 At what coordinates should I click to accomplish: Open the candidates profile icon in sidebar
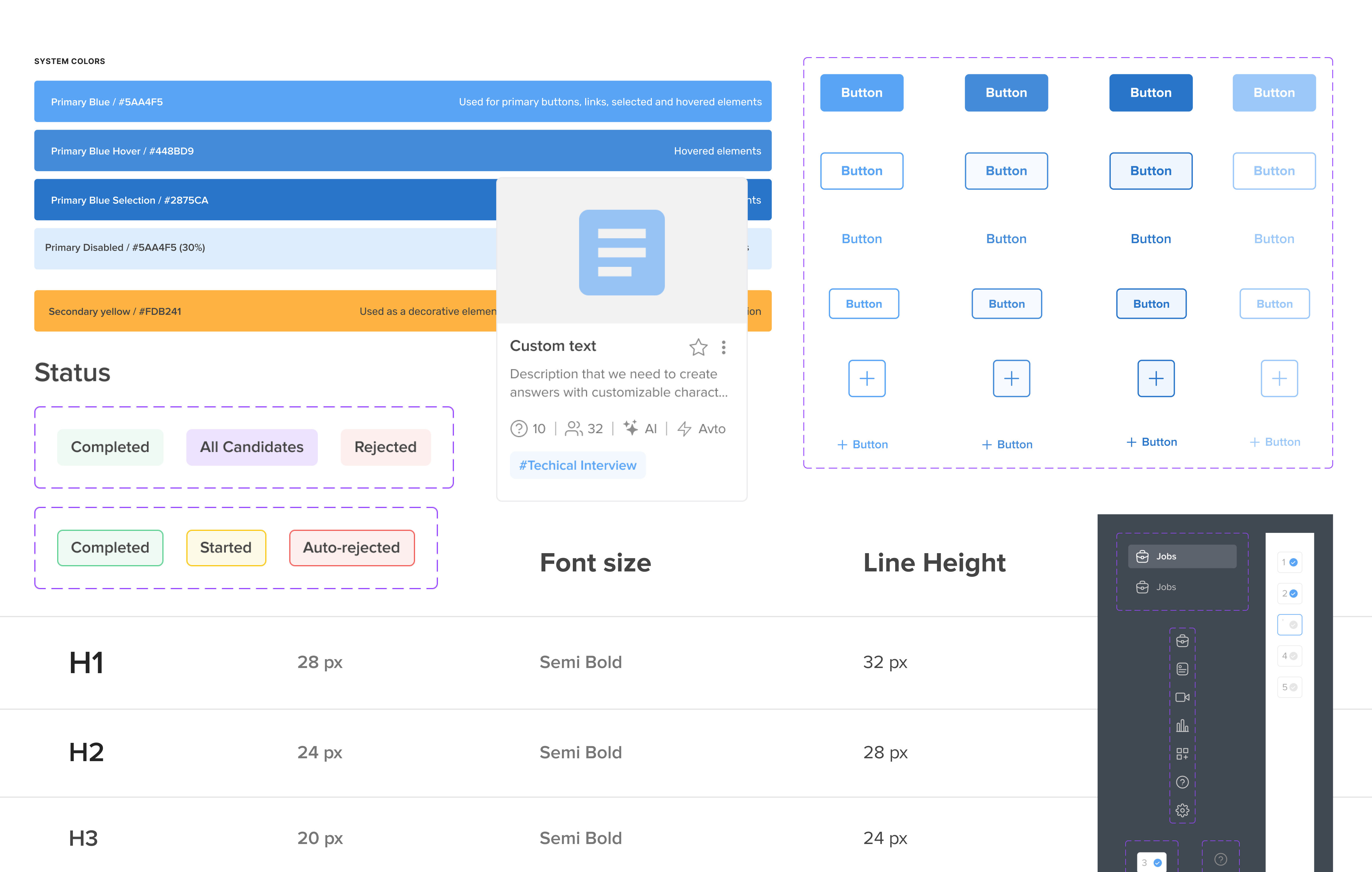[1182, 669]
